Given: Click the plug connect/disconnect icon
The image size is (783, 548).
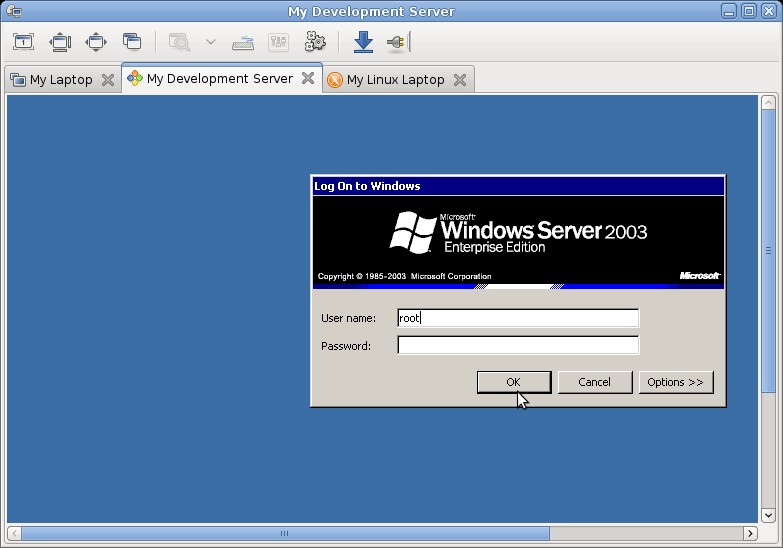Looking at the screenshot, I should (x=397, y=42).
